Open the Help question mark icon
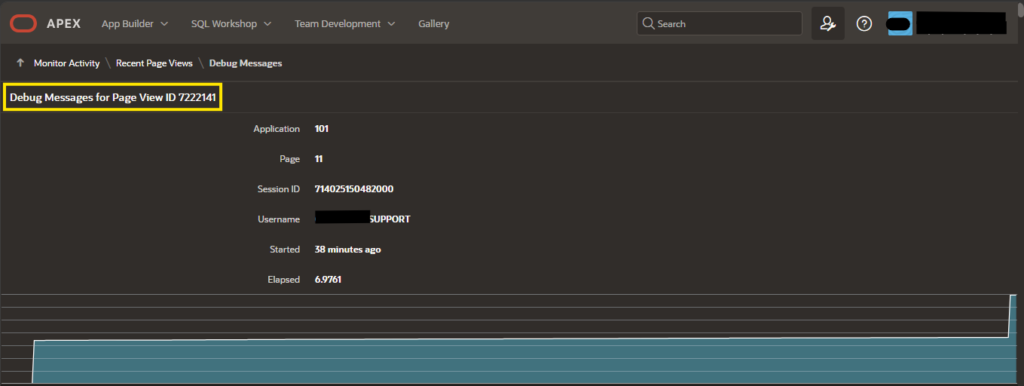 click(x=864, y=24)
